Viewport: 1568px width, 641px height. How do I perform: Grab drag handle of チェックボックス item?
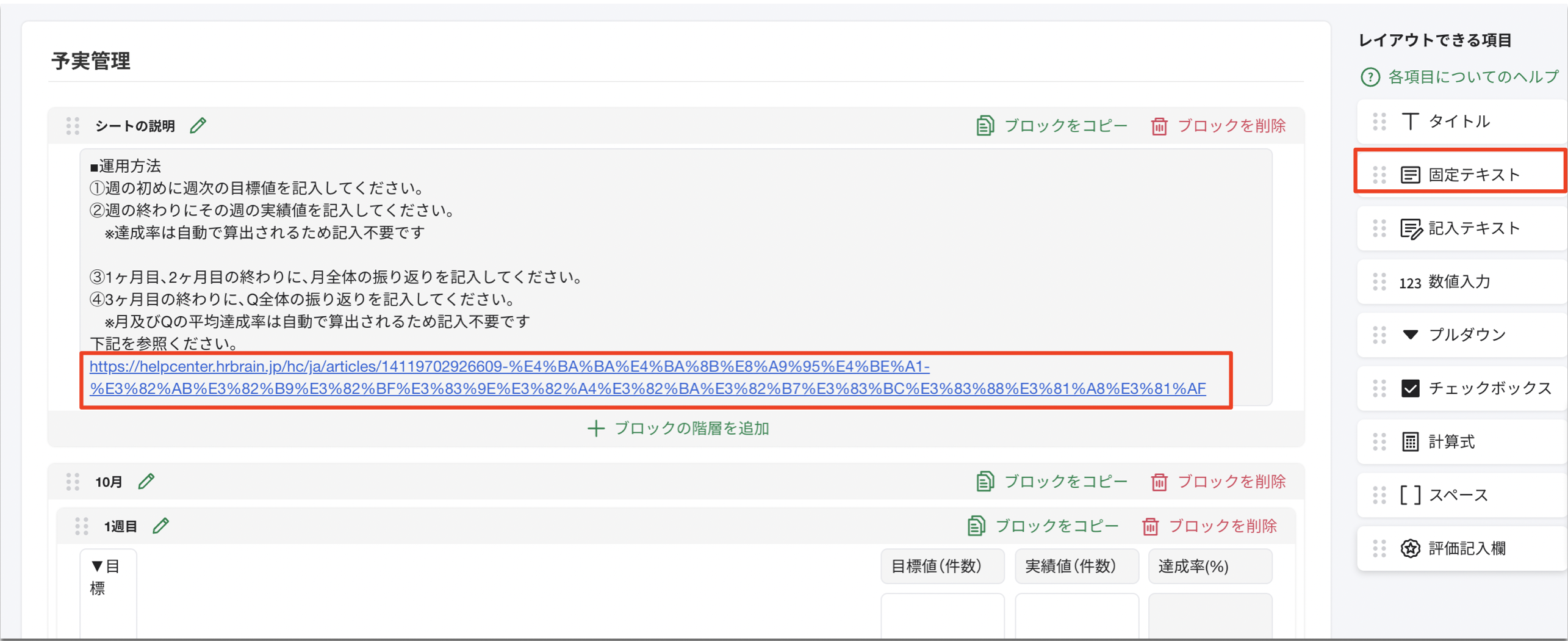click(1379, 388)
